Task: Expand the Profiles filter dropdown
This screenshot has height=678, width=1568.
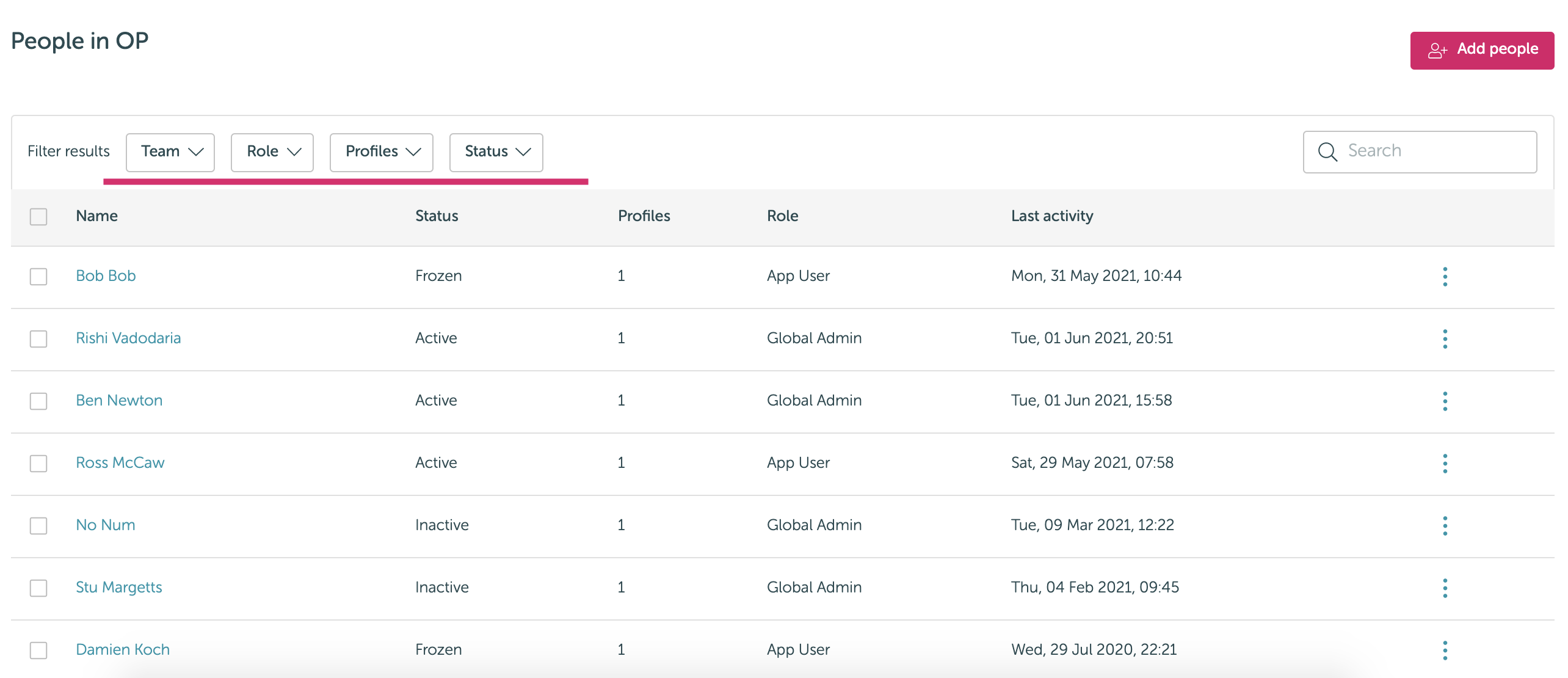Action: (x=382, y=152)
